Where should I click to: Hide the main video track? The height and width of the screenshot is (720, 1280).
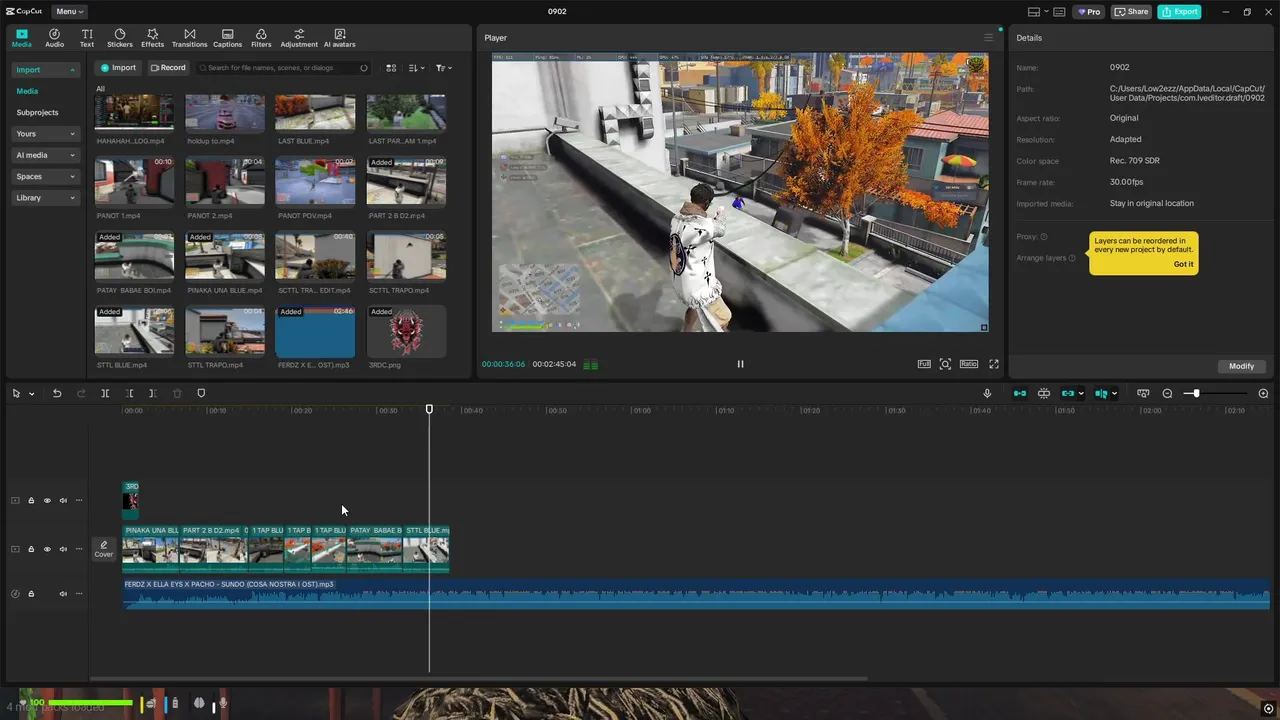tap(47, 549)
